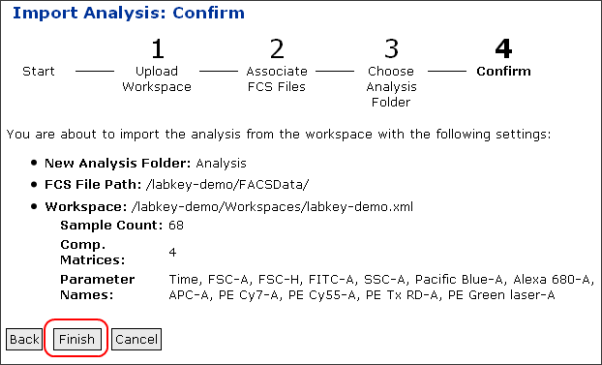Screen dimensions: 602x365
Task: Click the Comp. Matrices value 4
Action: (x=172, y=253)
